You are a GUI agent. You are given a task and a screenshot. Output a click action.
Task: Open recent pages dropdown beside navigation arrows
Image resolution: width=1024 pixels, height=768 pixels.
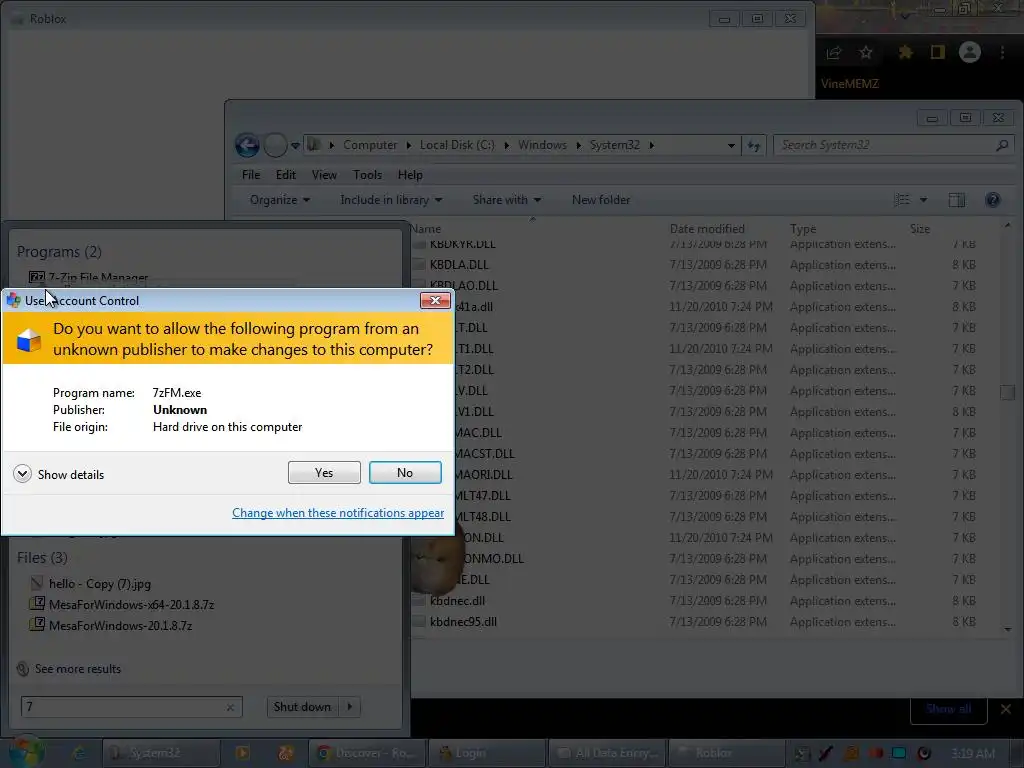click(x=295, y=146)
